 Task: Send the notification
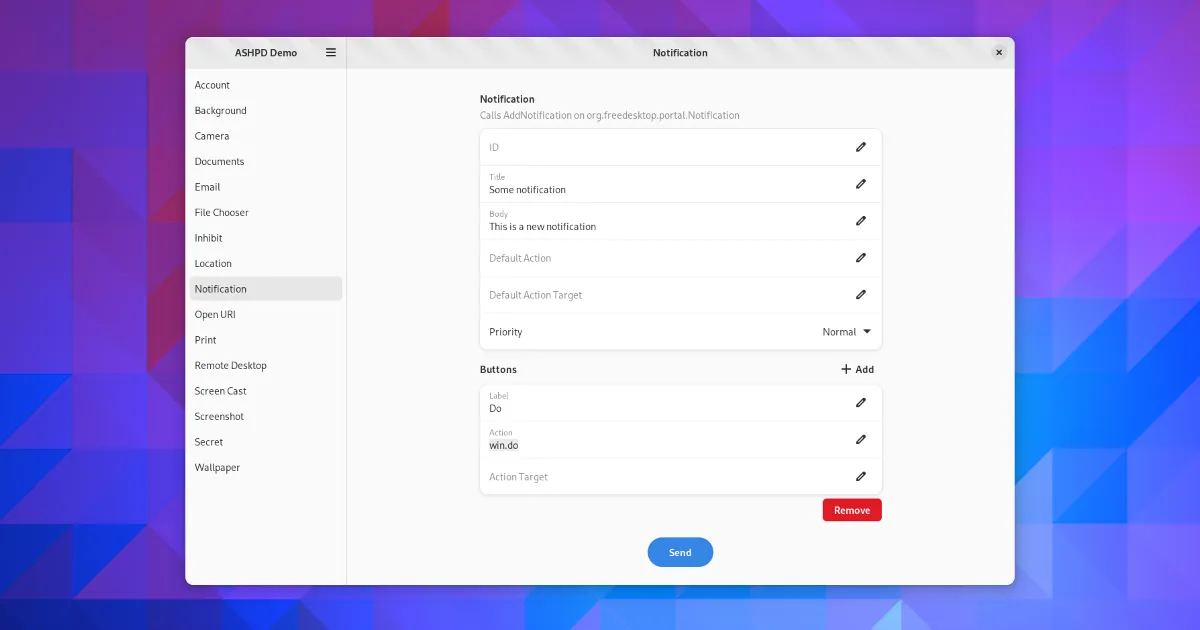pyautogui.click(x=680, y=552)
